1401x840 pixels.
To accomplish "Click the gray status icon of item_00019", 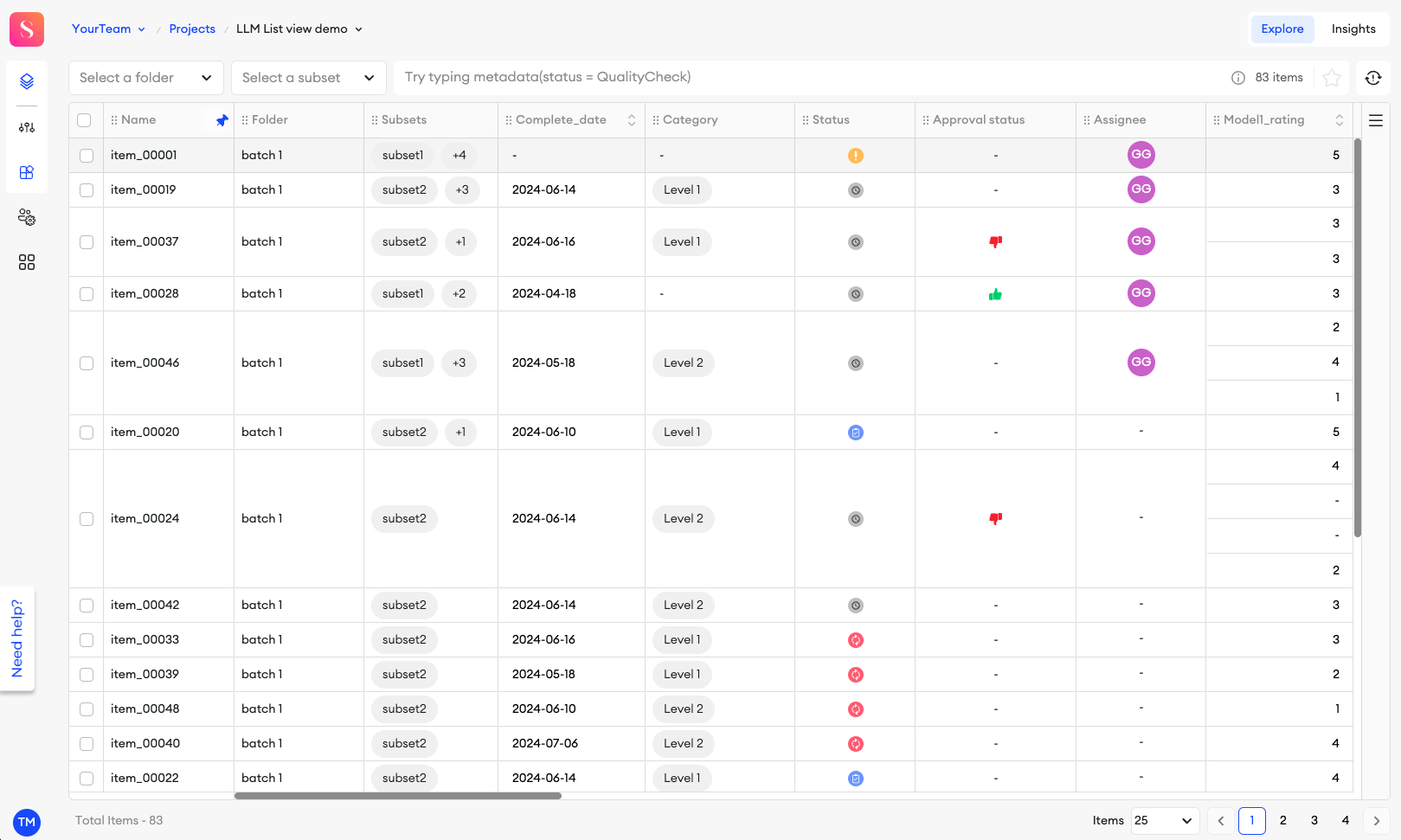I will coord(856,190).
